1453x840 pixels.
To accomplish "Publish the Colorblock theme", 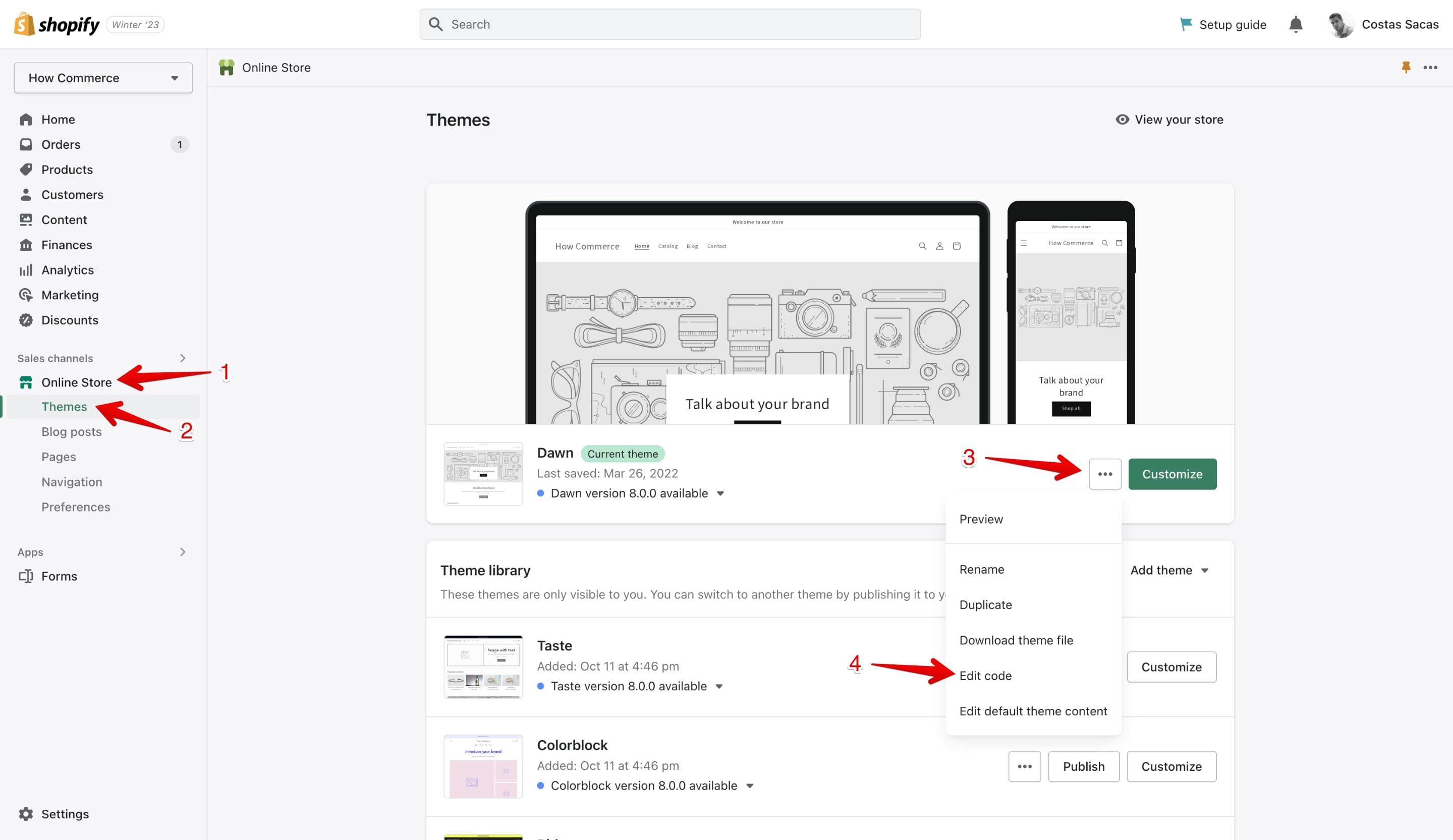I will click(1084, 766).
